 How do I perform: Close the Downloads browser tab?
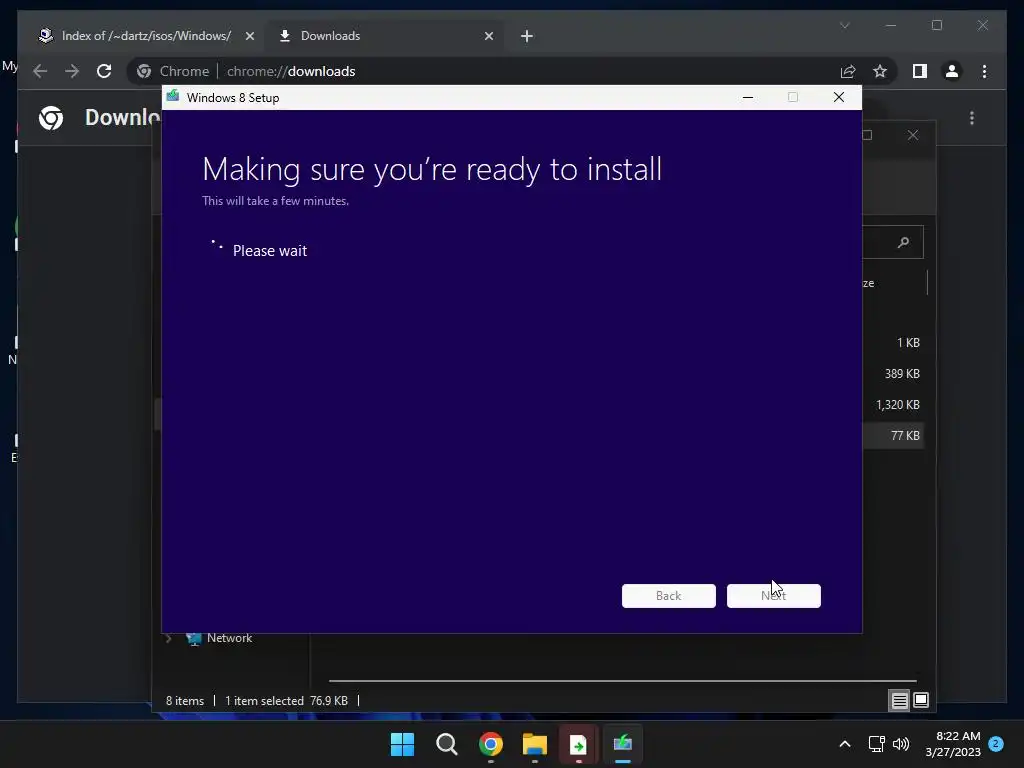[488, 36]
